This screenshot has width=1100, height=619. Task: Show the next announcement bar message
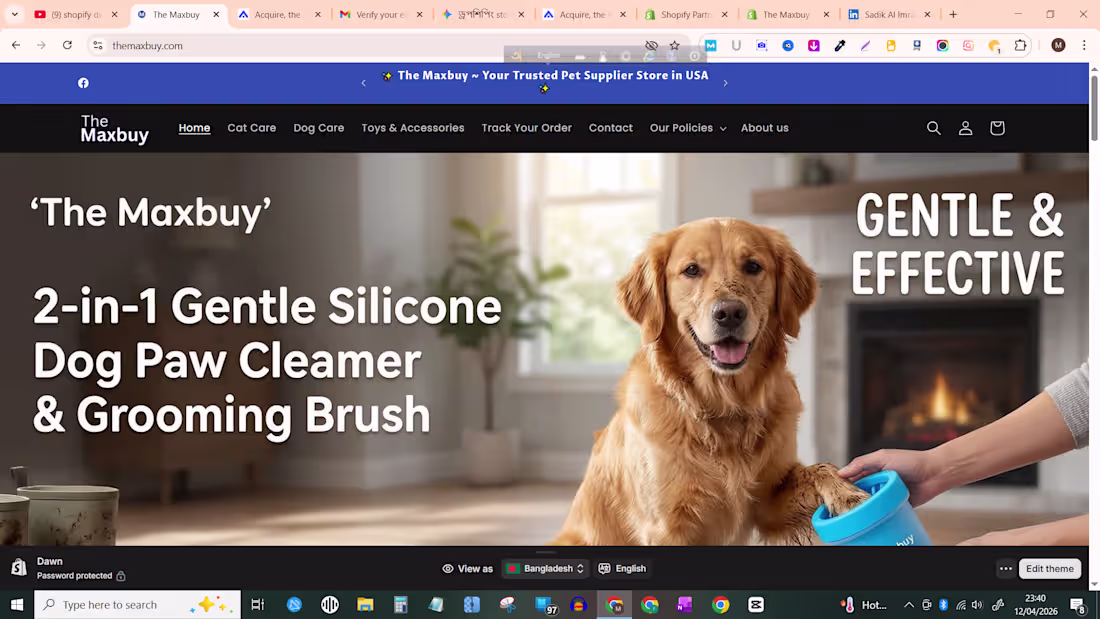click(725, 83)
